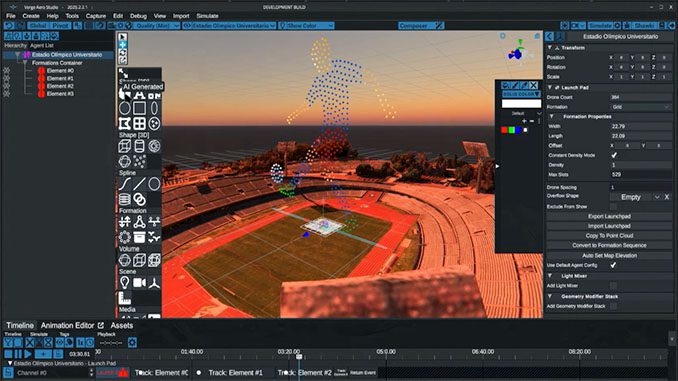Collapse the Light Mixer section
Screen dimensions: 678x381
point(550,276)
